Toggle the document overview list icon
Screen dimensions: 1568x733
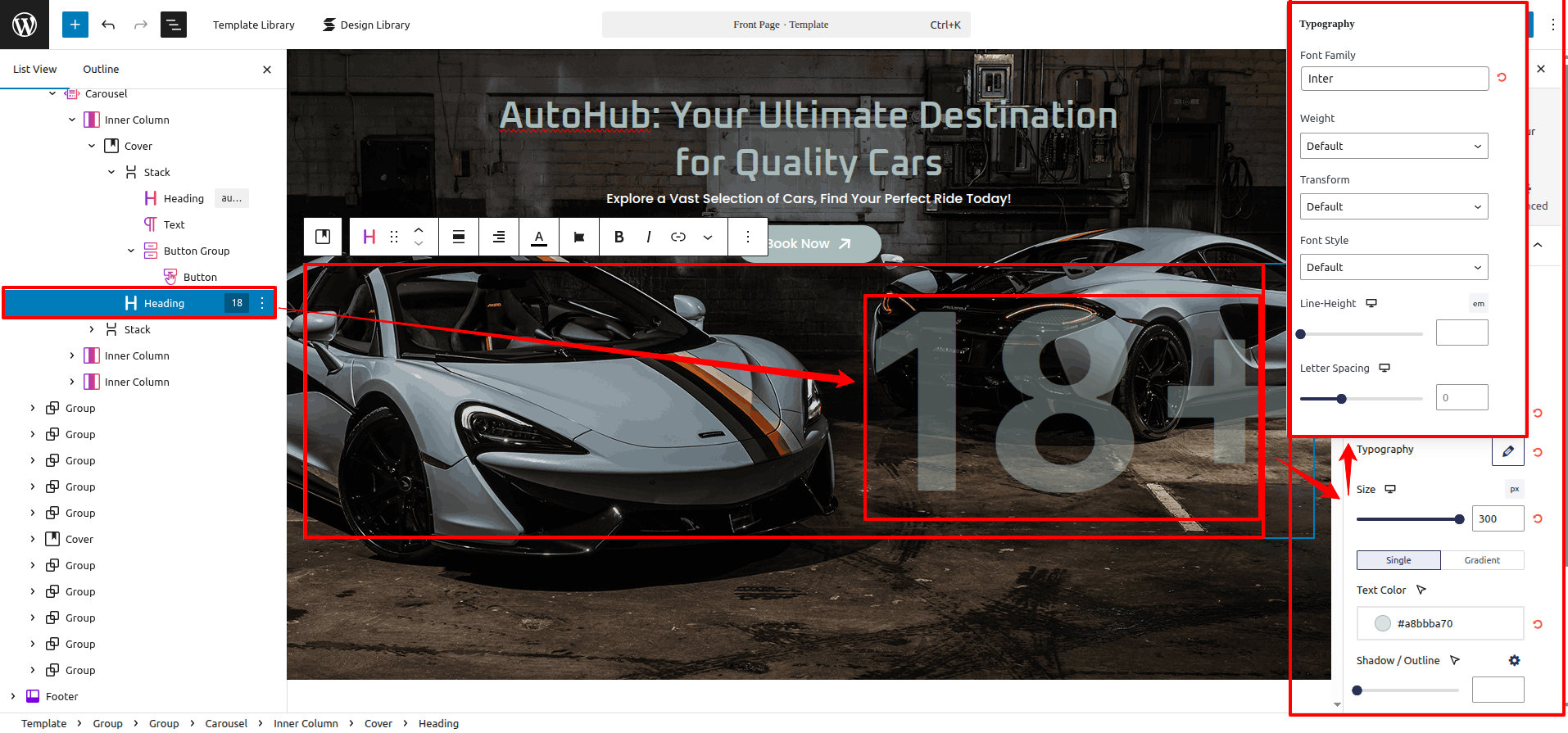pyautogui.click(x=174, y=25)
